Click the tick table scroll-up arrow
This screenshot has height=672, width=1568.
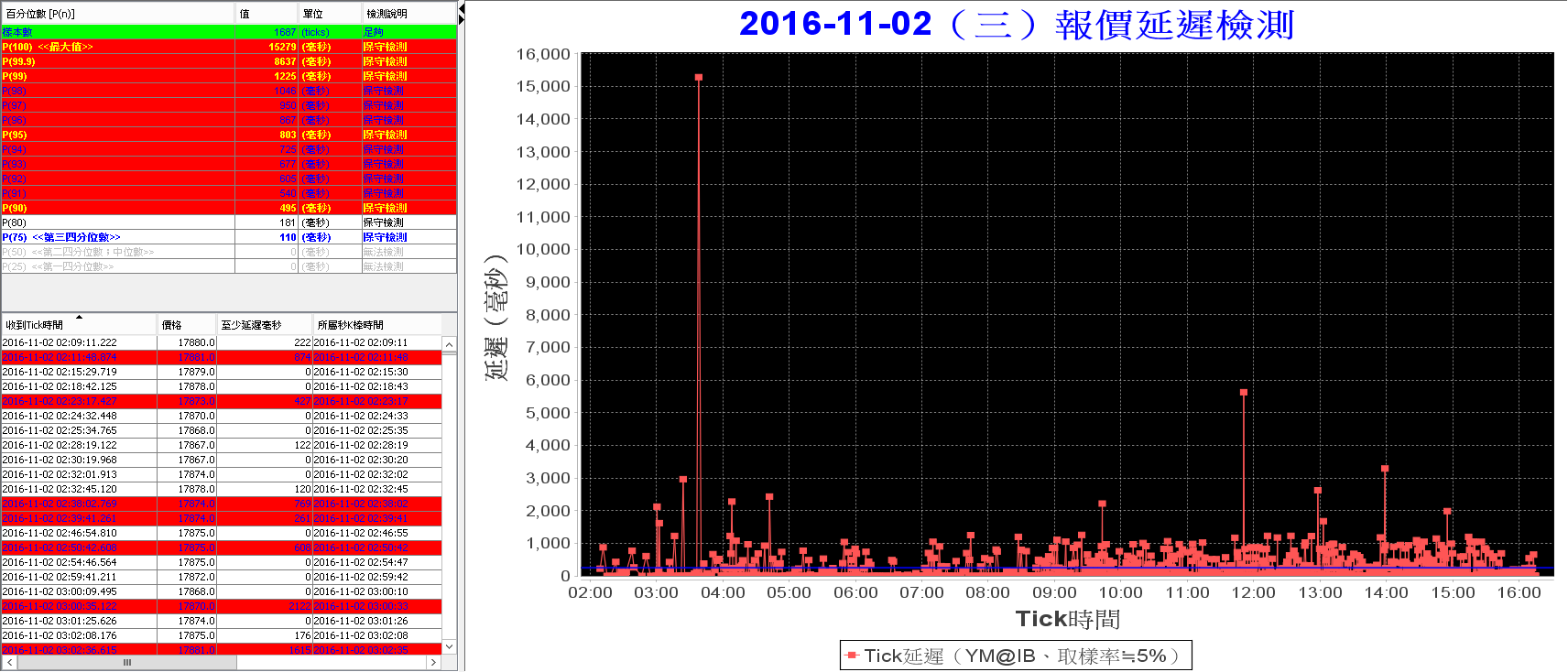tap(449, 344)
